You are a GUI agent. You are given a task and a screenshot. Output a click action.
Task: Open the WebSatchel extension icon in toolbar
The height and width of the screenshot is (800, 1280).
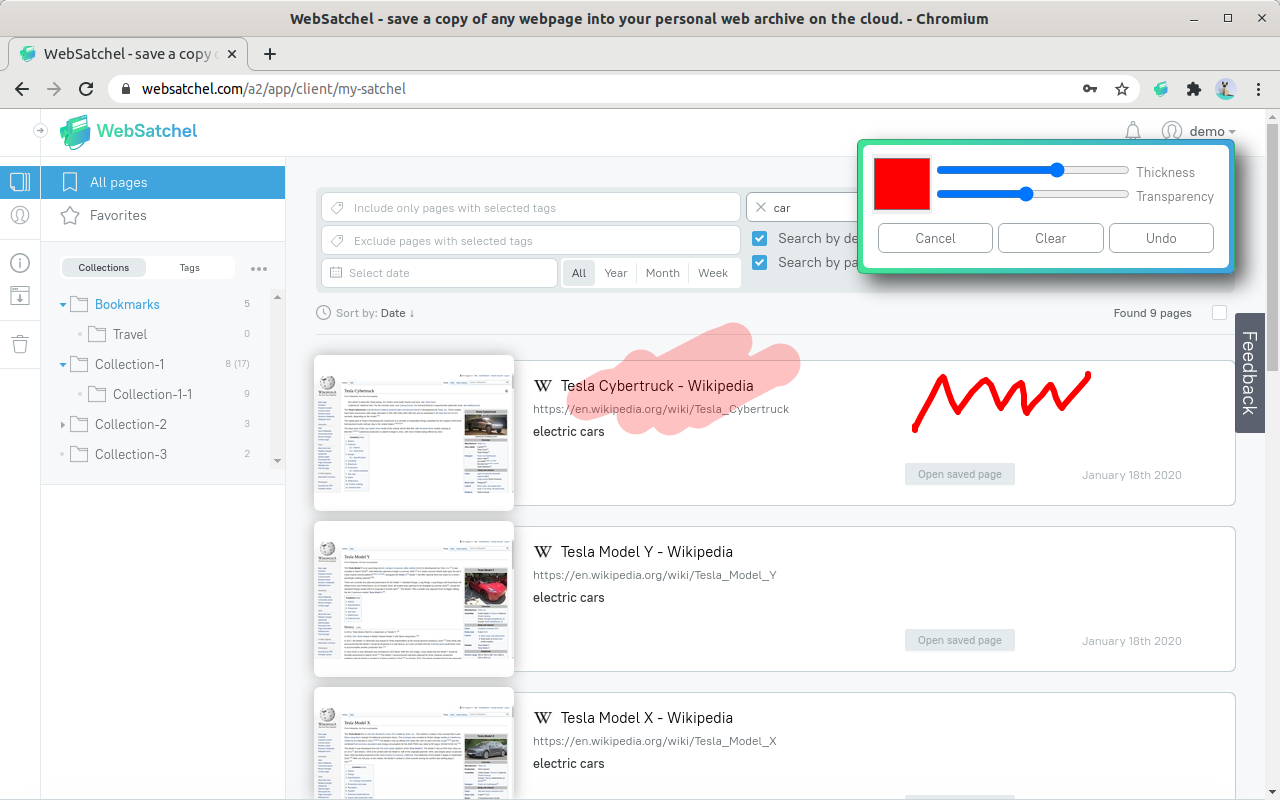[x=1161, y=89]
